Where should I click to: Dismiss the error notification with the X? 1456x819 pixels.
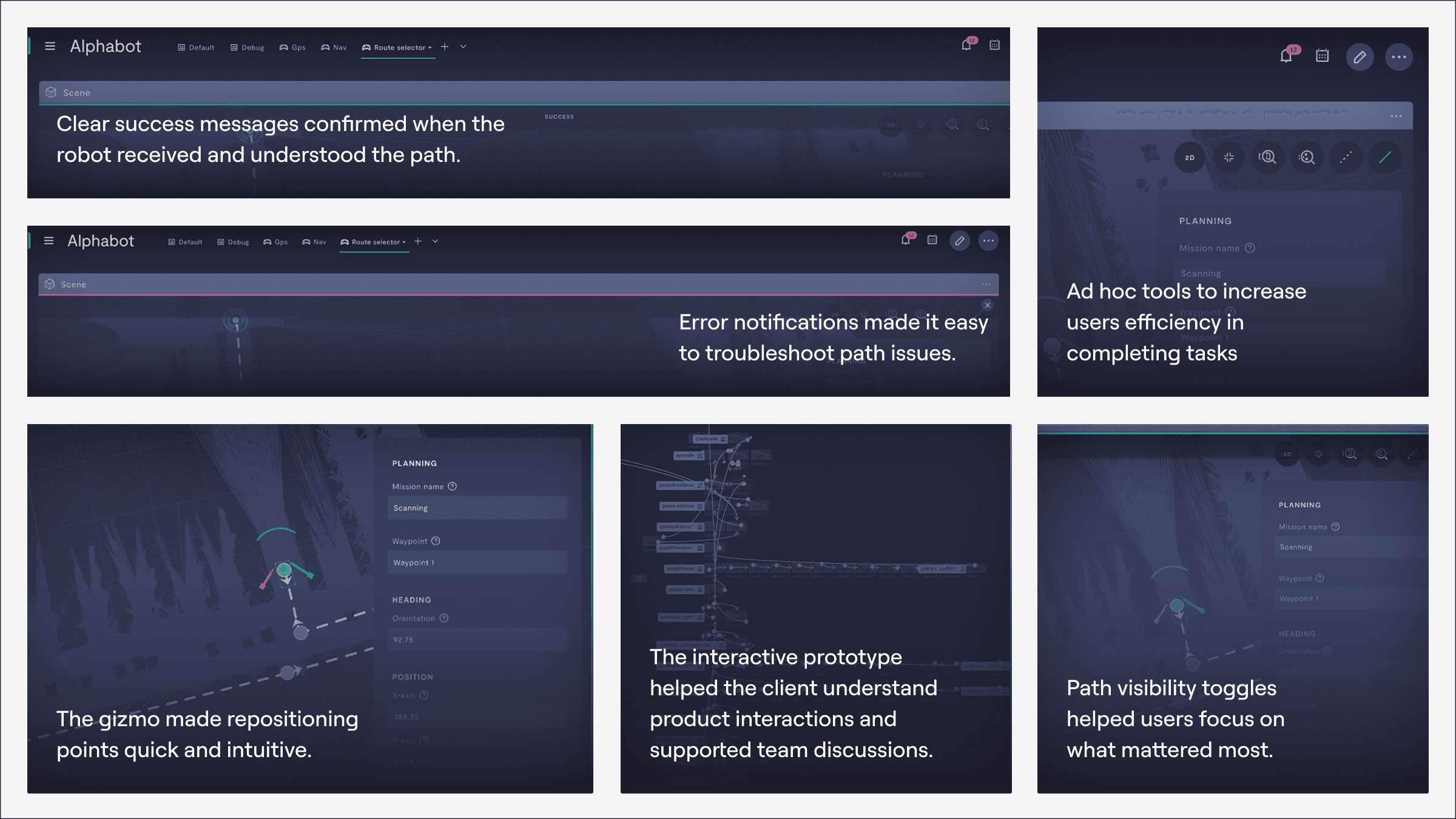(987, 305)
